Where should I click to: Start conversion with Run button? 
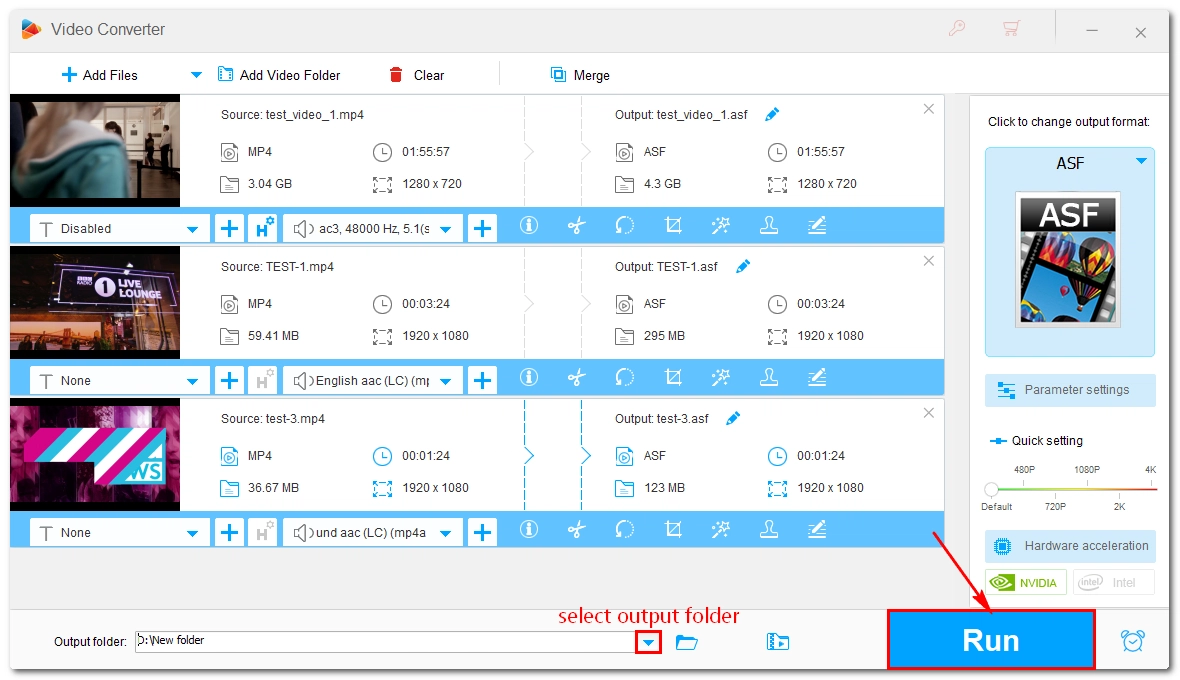click(990, 640)
